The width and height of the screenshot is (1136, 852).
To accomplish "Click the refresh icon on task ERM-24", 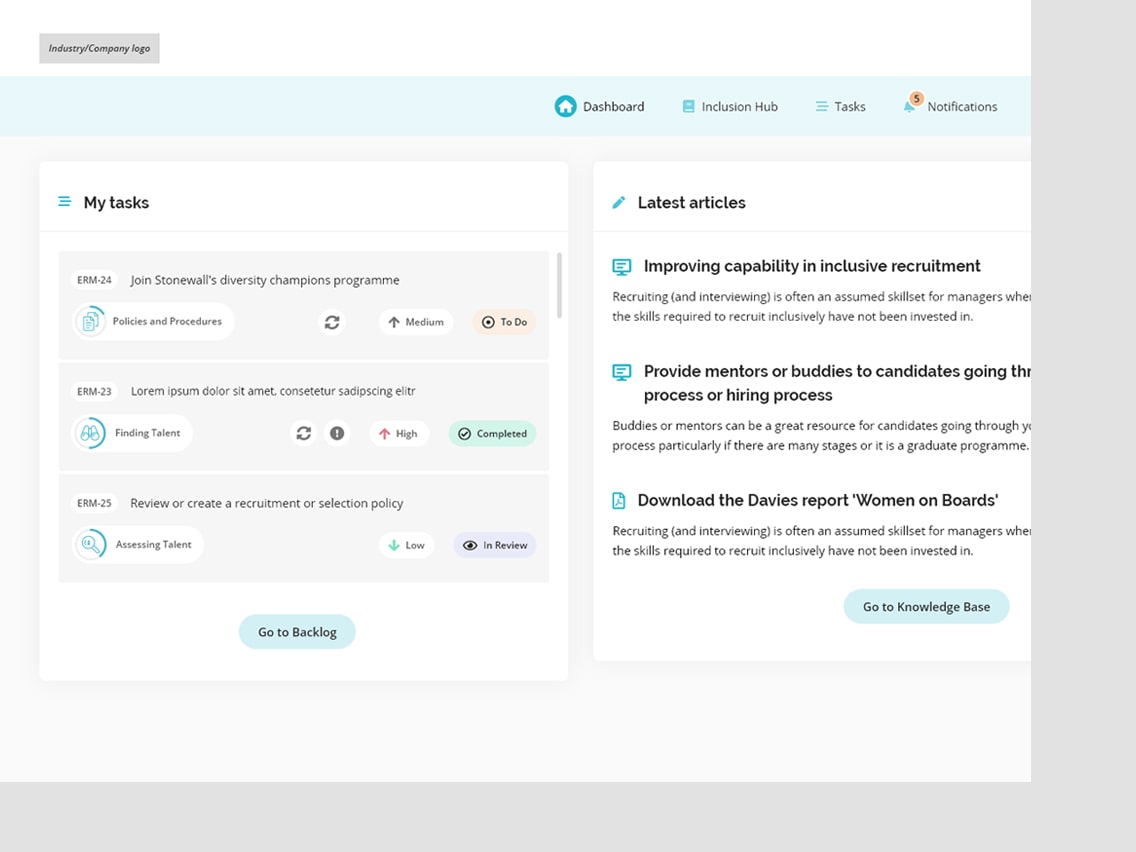I will 332,322.
